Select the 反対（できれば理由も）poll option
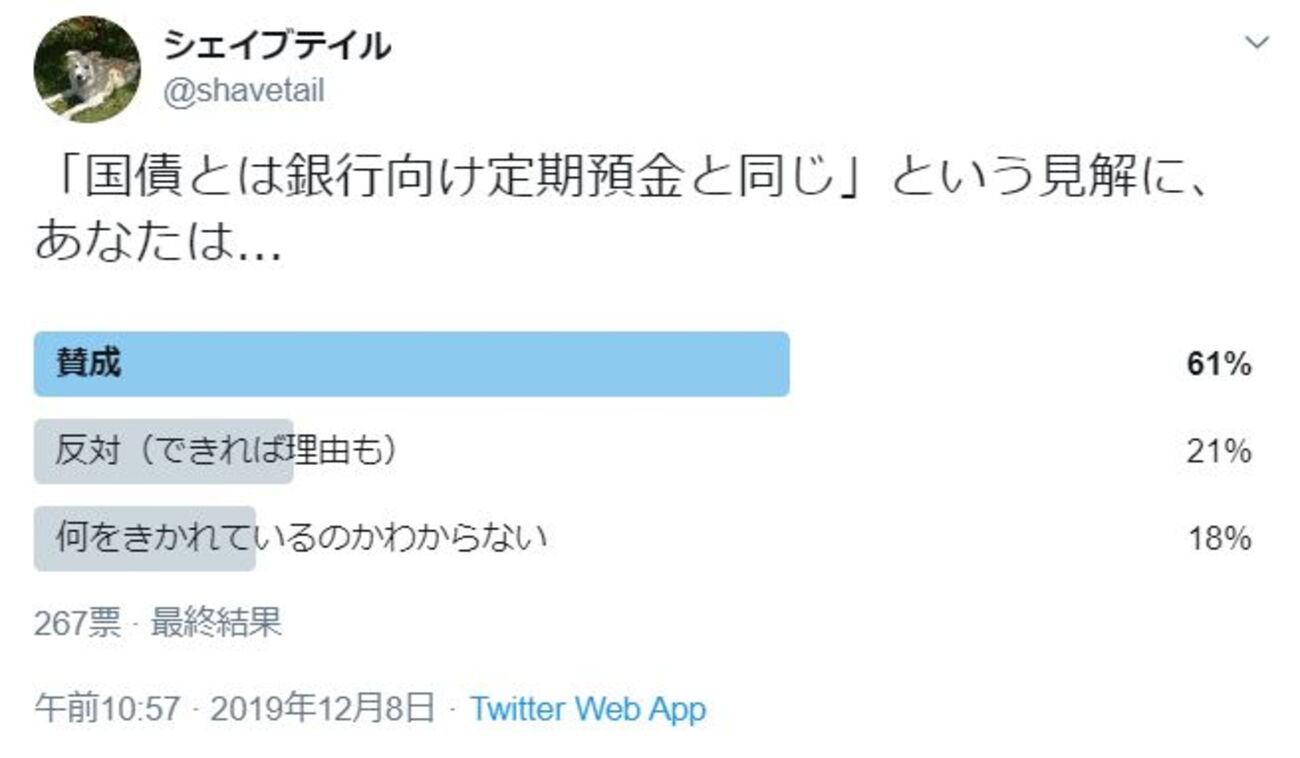This screenshot has width=1300, height=758. tap(227, 451)
